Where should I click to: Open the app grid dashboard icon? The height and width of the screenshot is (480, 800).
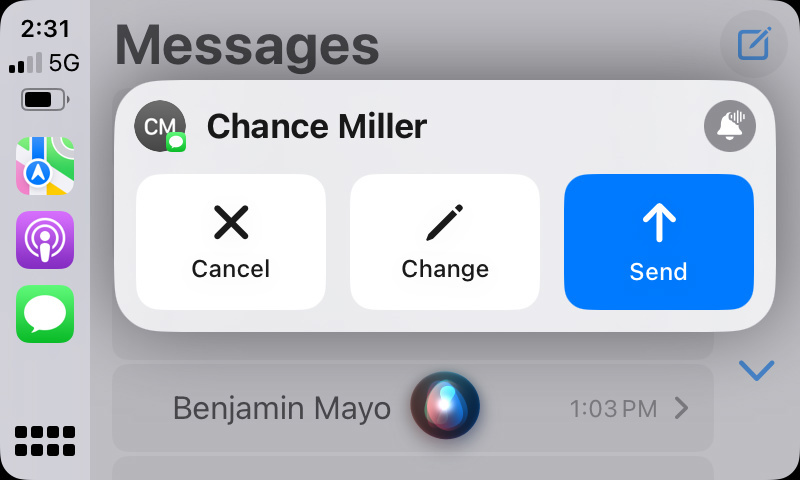click(45, 441)
